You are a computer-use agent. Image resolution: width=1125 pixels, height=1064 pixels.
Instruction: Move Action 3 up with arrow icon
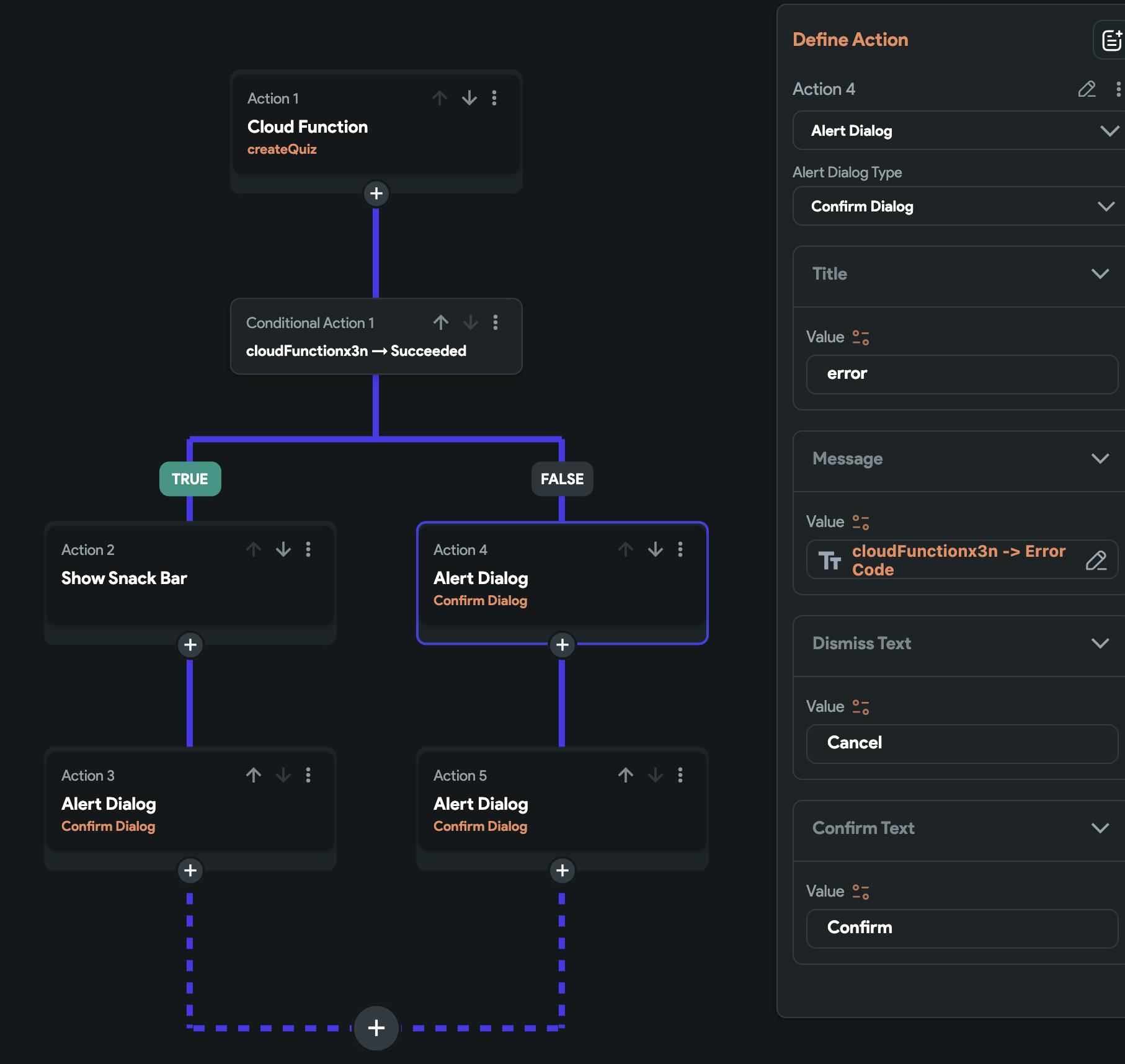point(254,775)
